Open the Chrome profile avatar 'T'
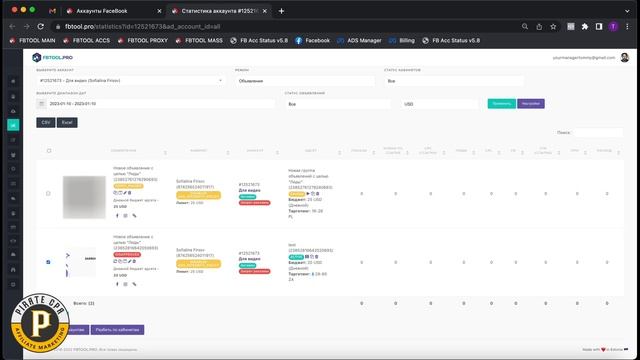Viewport: 640px width, 360px height. (613, 27)
